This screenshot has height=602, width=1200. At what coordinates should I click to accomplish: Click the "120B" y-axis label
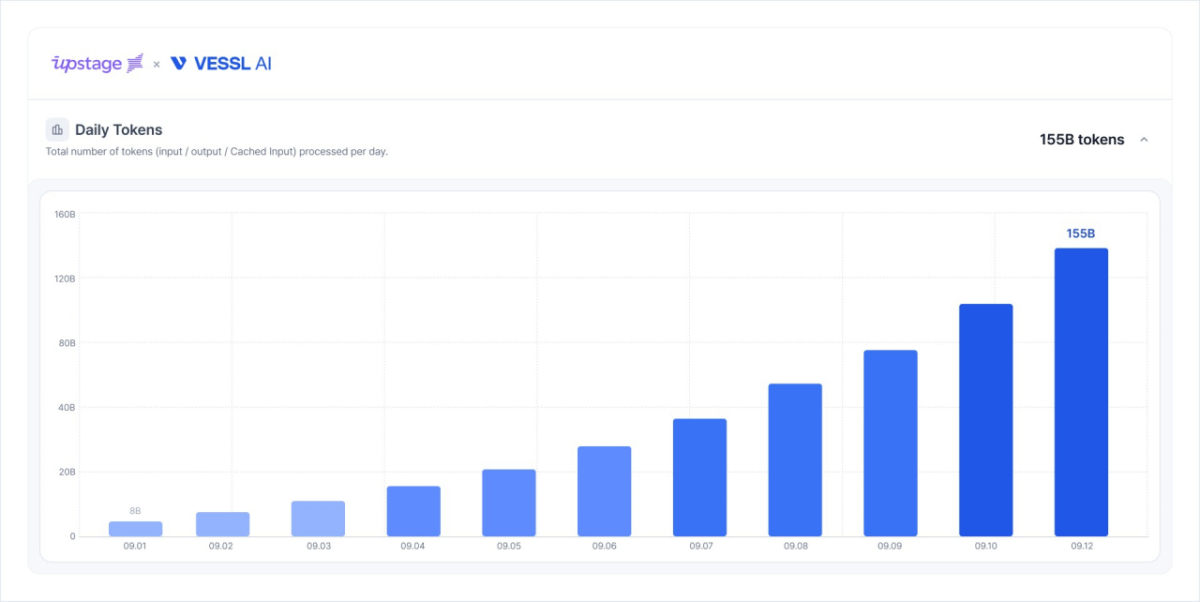pyautogui.click(x=65, y=278)
